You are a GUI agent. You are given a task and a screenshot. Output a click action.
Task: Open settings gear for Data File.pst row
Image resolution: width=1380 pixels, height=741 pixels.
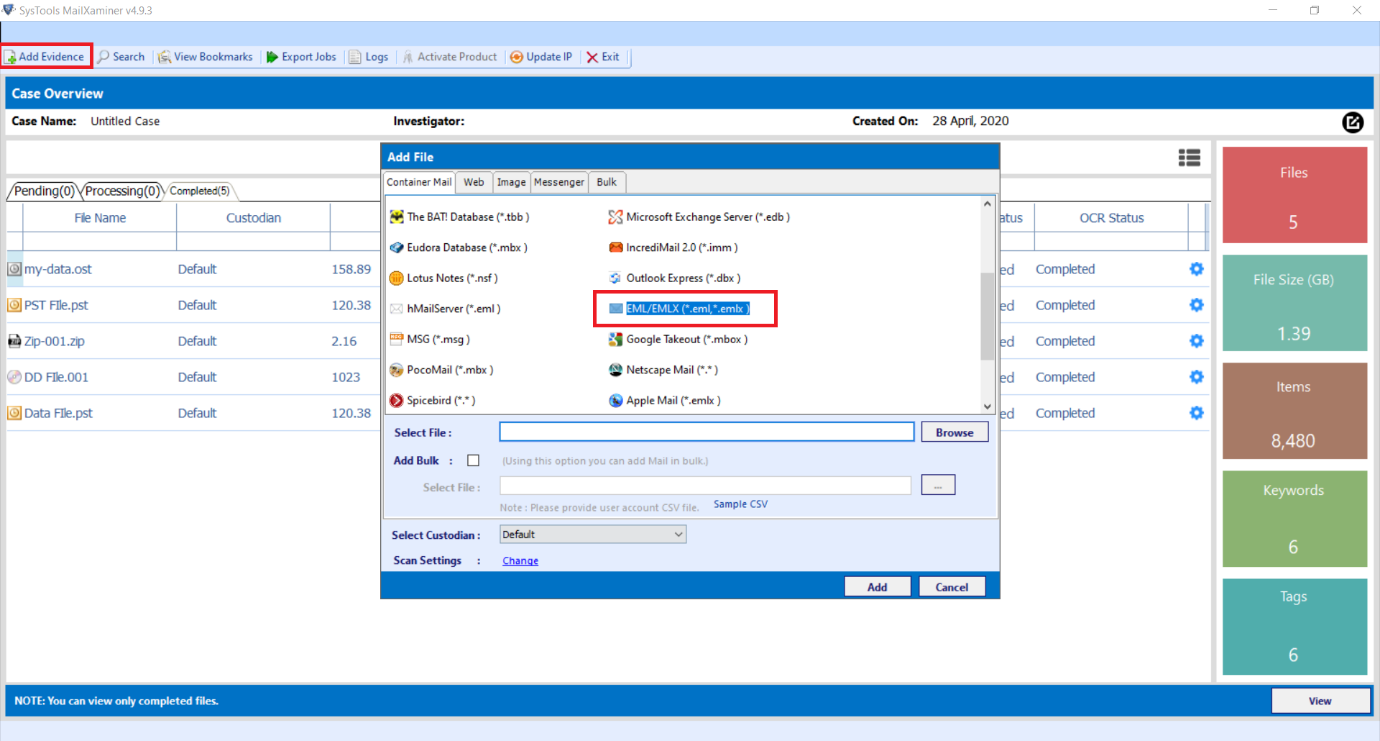coord(1196,413)
